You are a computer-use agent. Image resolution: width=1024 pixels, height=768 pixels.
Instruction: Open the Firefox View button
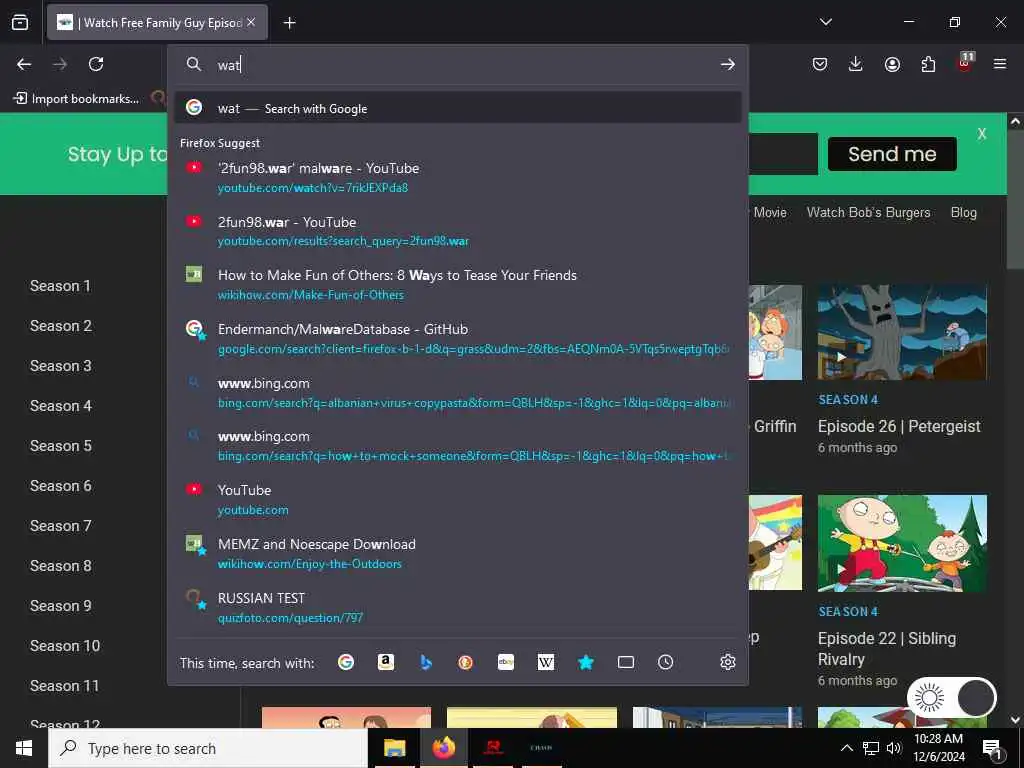click(20, 22)
